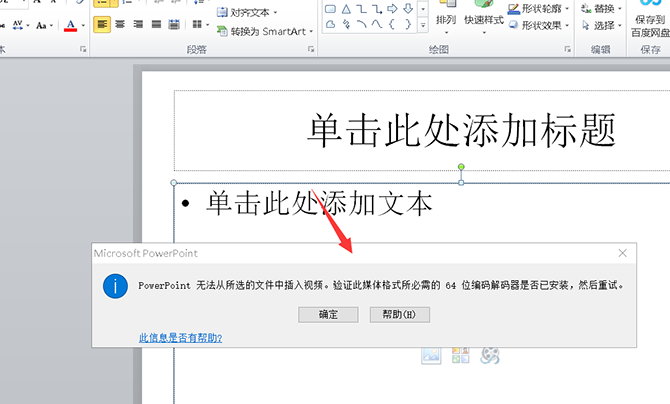This screenshot has width=670, height=404.
Task: Click 'Was this information helpful' link
Action: [180, 338]
